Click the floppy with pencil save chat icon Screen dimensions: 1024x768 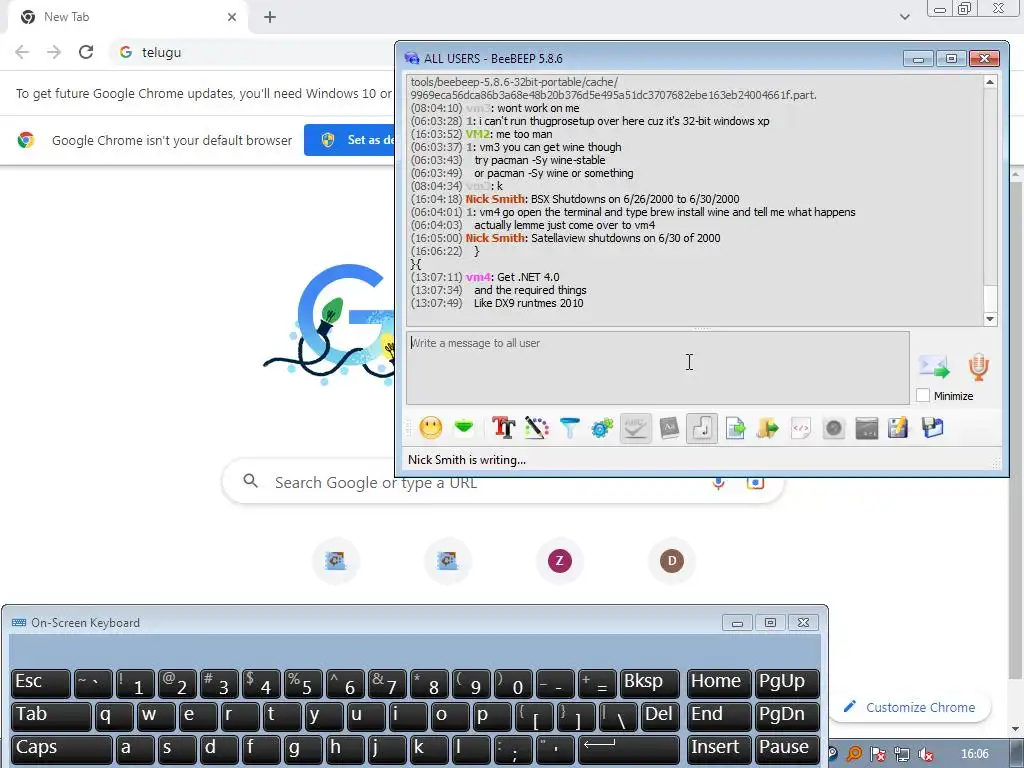(x=898, y=428)
